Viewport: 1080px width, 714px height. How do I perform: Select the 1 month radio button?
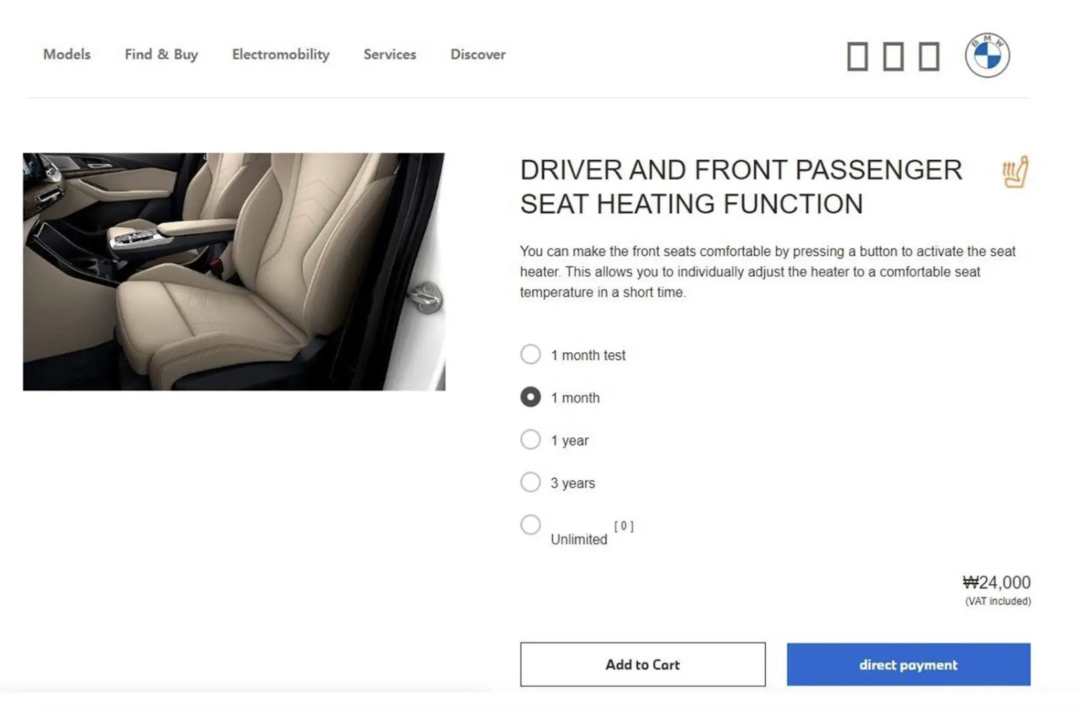(530, 397)
